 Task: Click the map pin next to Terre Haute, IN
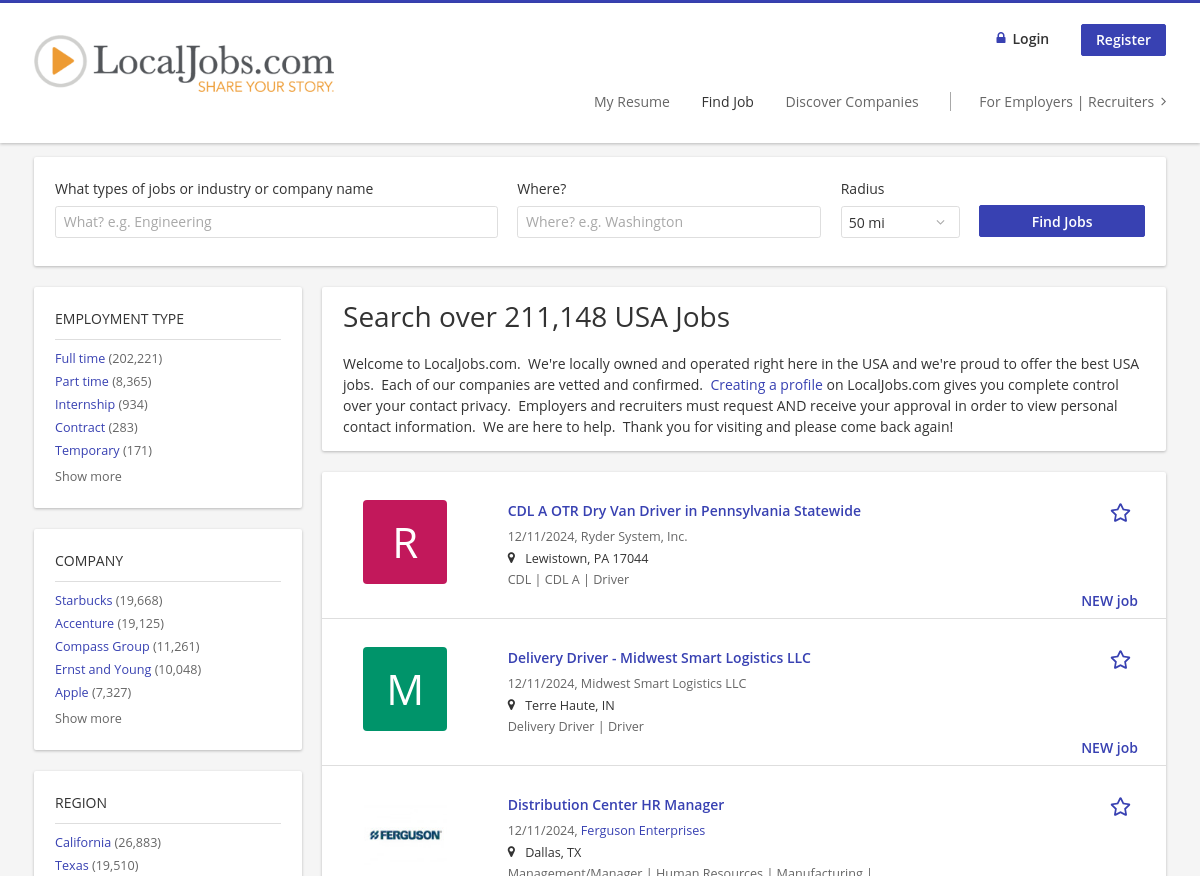511,705
